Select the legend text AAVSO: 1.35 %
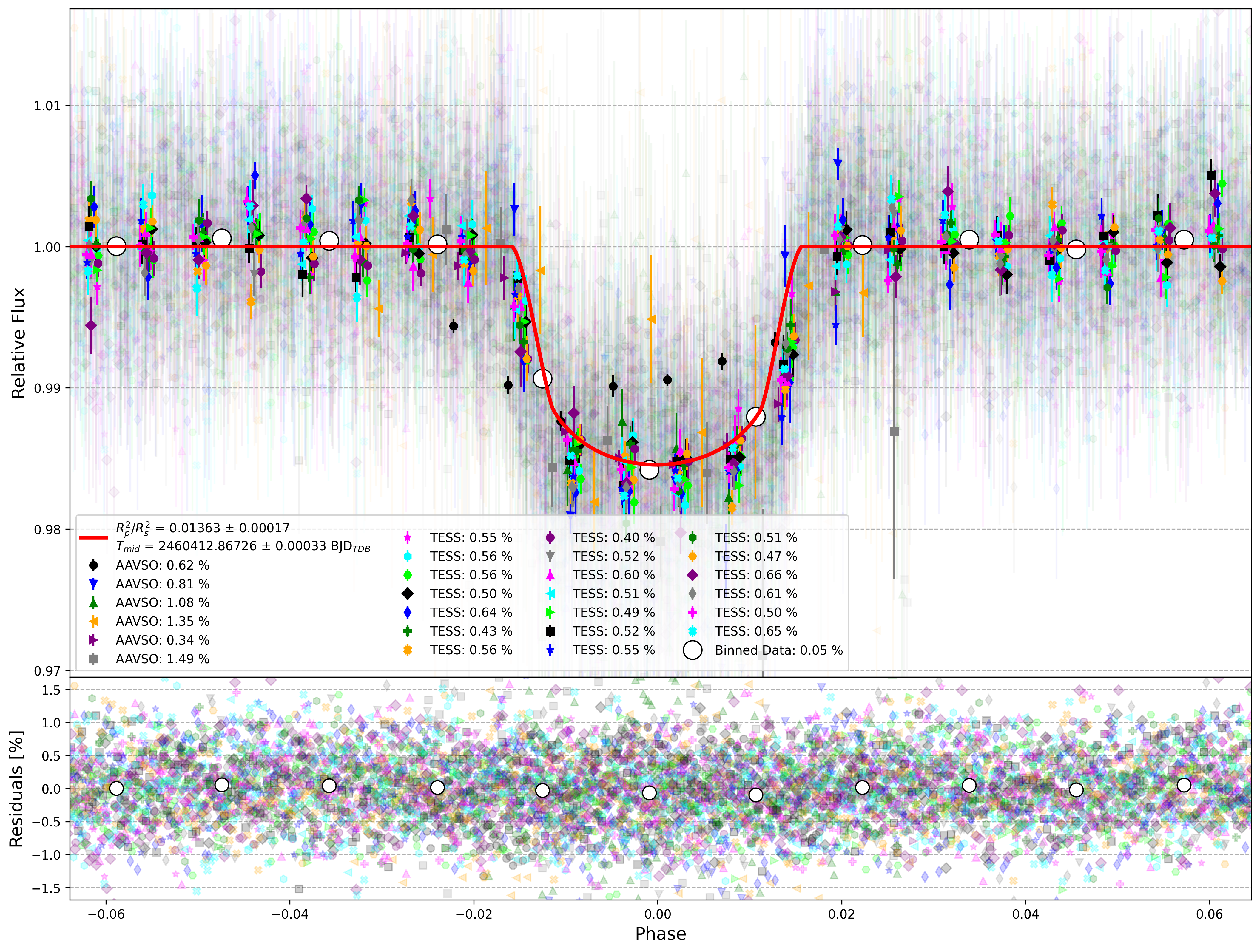The image size is (1260, 952). 163,622
